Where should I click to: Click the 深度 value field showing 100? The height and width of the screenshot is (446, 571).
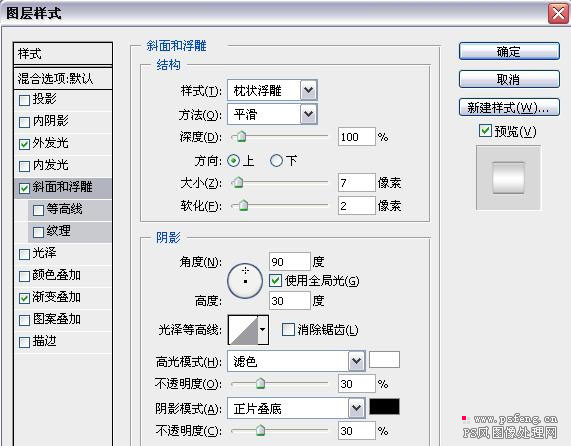pos(357,137)
